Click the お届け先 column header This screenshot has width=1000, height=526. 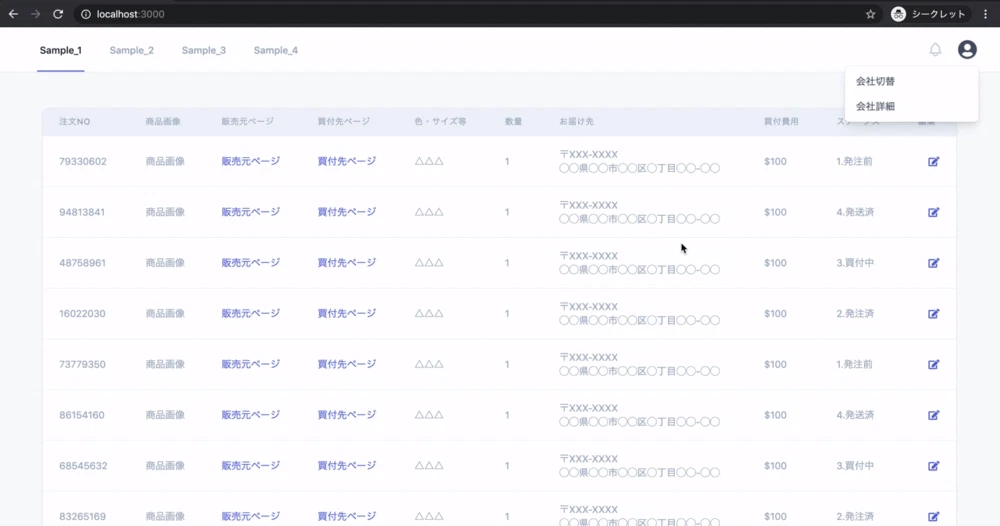click(577, 121)
